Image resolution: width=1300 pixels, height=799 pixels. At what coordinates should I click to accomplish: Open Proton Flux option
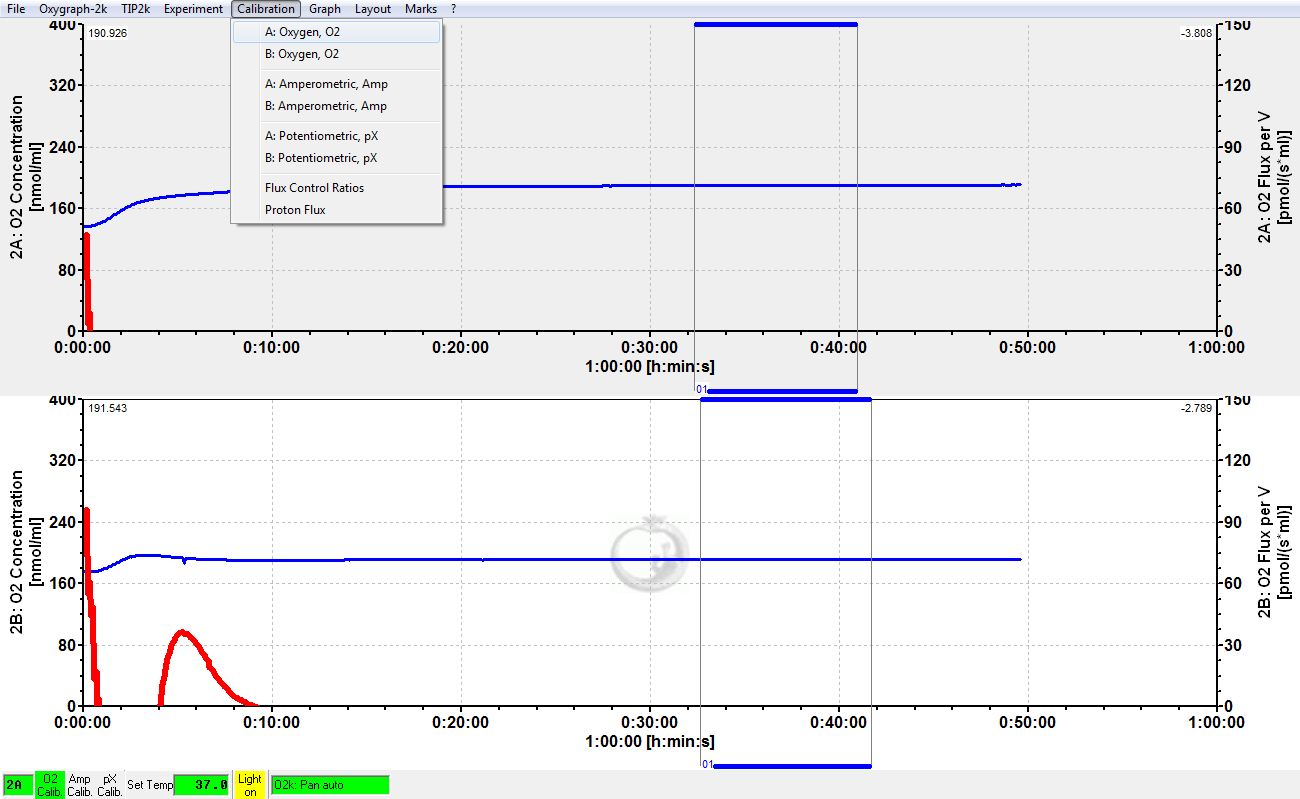coord(337,210)
